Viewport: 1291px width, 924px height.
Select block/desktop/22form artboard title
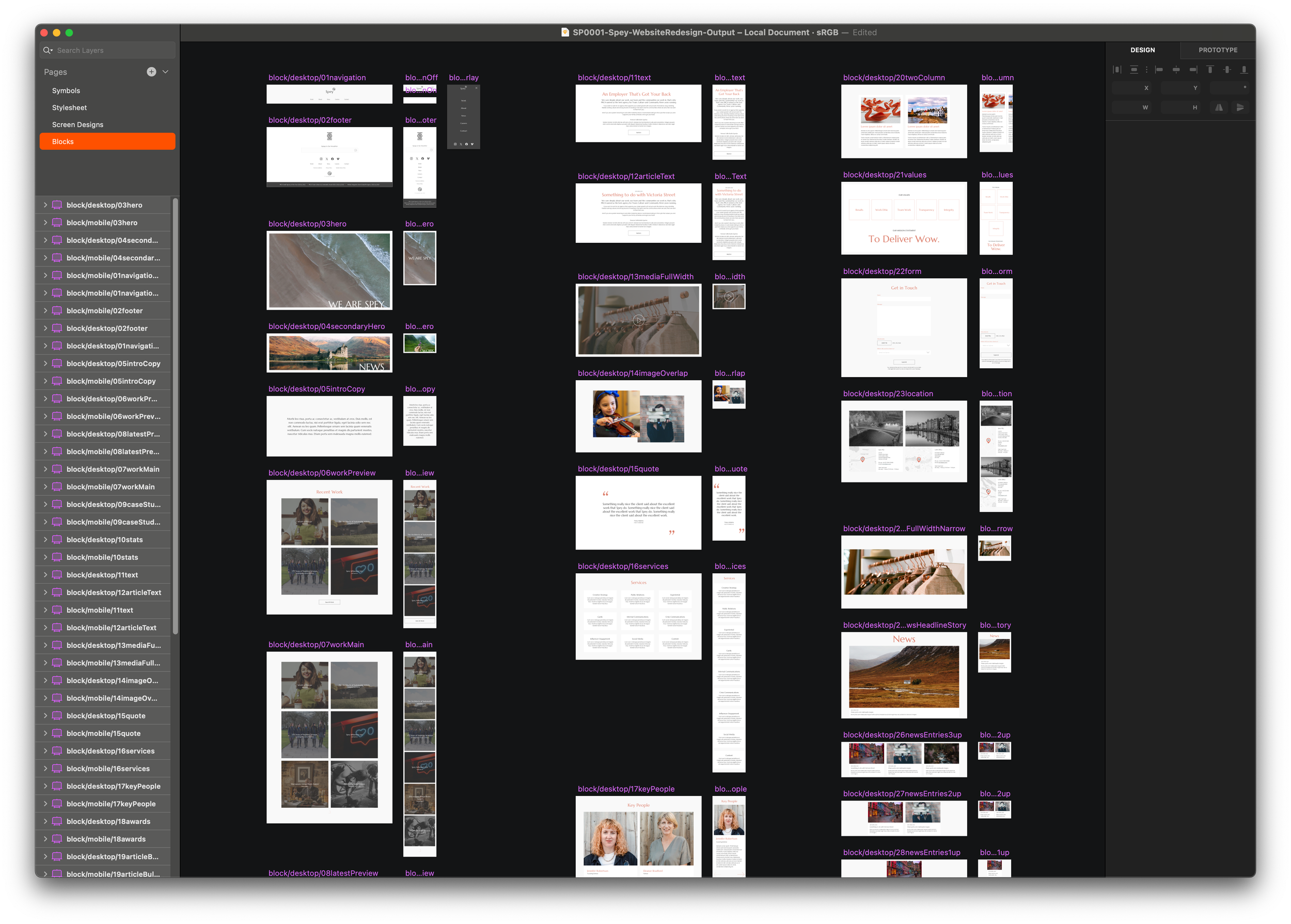(881, 271)
